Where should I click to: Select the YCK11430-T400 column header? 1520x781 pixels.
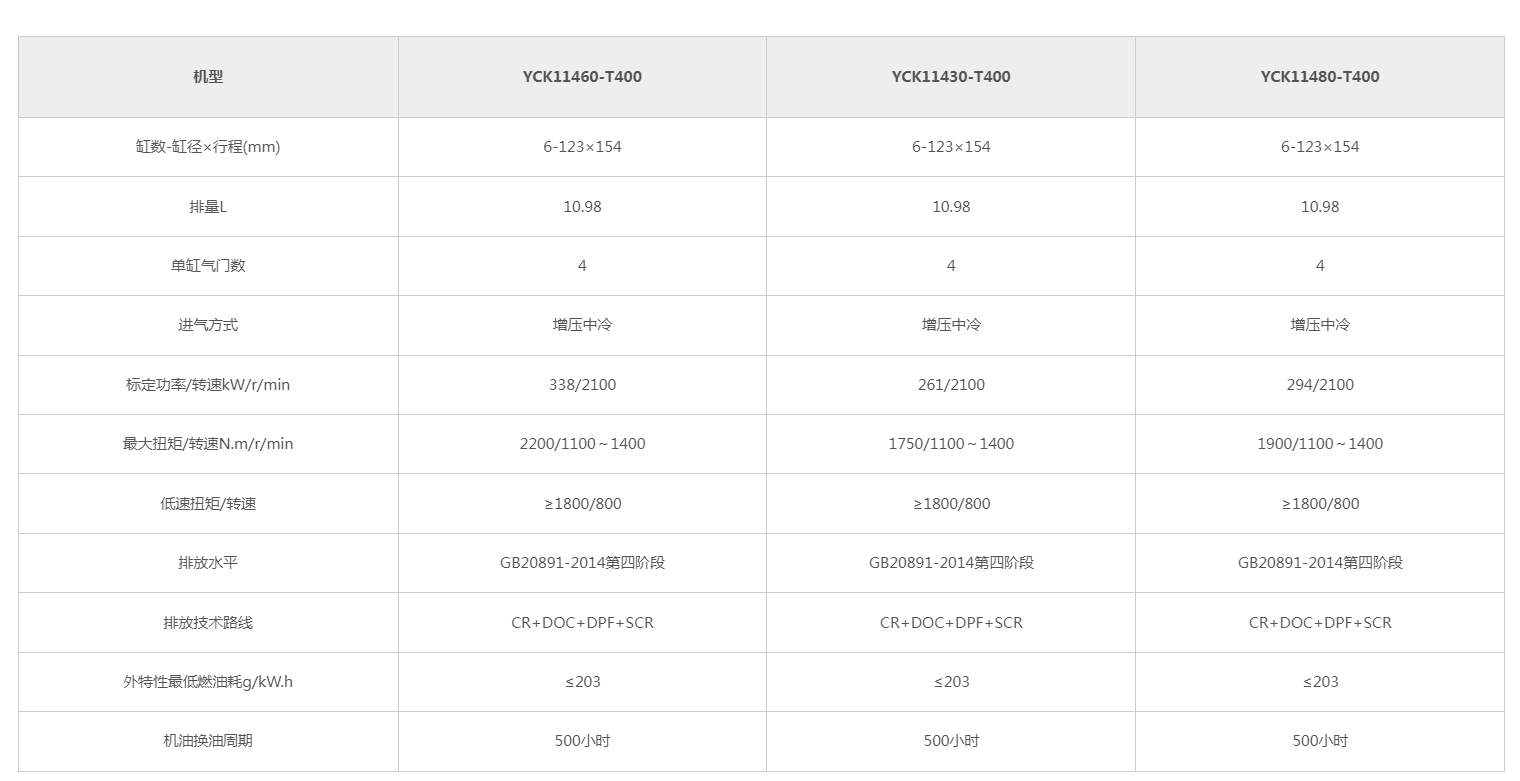[951, 77]
